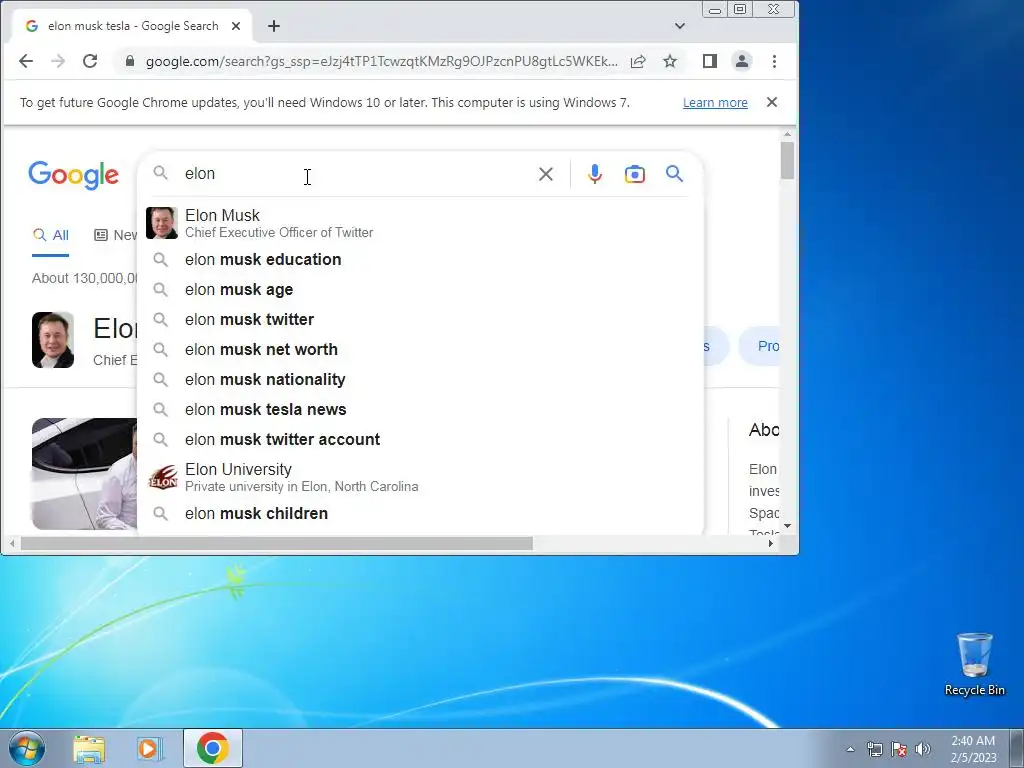1024x768 pixels.
Task: Click the vertical scrollbar thumb
Action: coord(788,160)
